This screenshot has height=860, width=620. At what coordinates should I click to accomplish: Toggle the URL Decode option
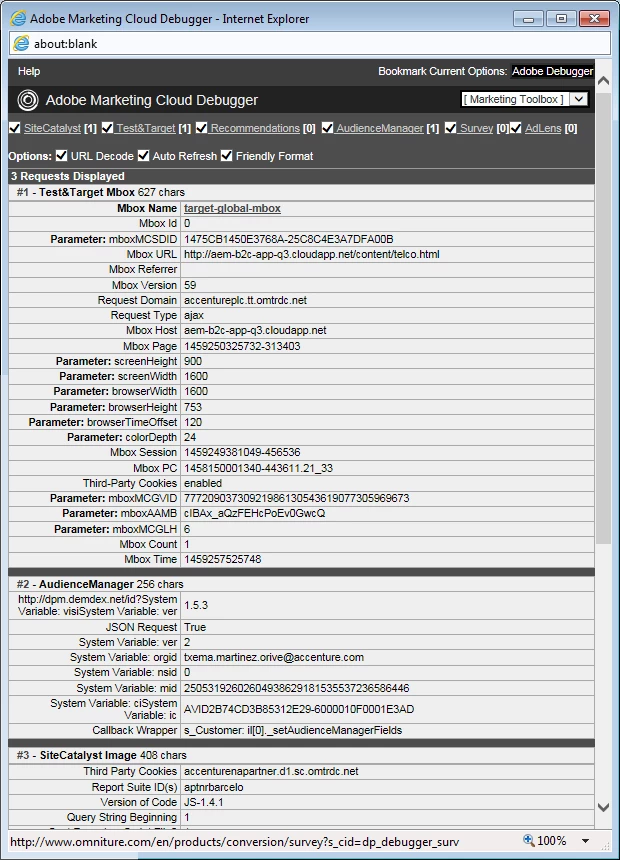pyautogui.click(x=61, y=156)
